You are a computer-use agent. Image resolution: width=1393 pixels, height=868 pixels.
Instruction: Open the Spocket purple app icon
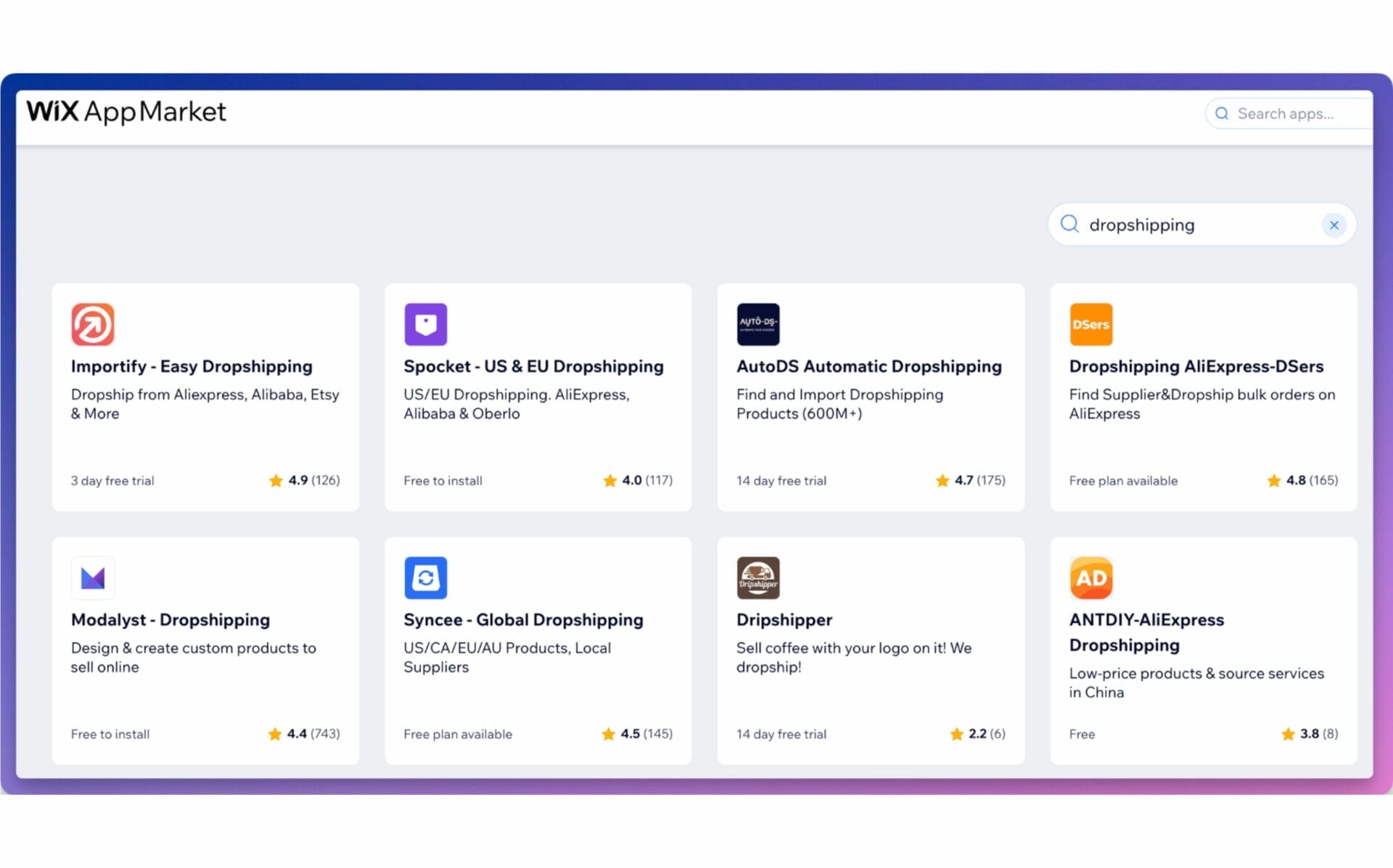coord(425,324)
